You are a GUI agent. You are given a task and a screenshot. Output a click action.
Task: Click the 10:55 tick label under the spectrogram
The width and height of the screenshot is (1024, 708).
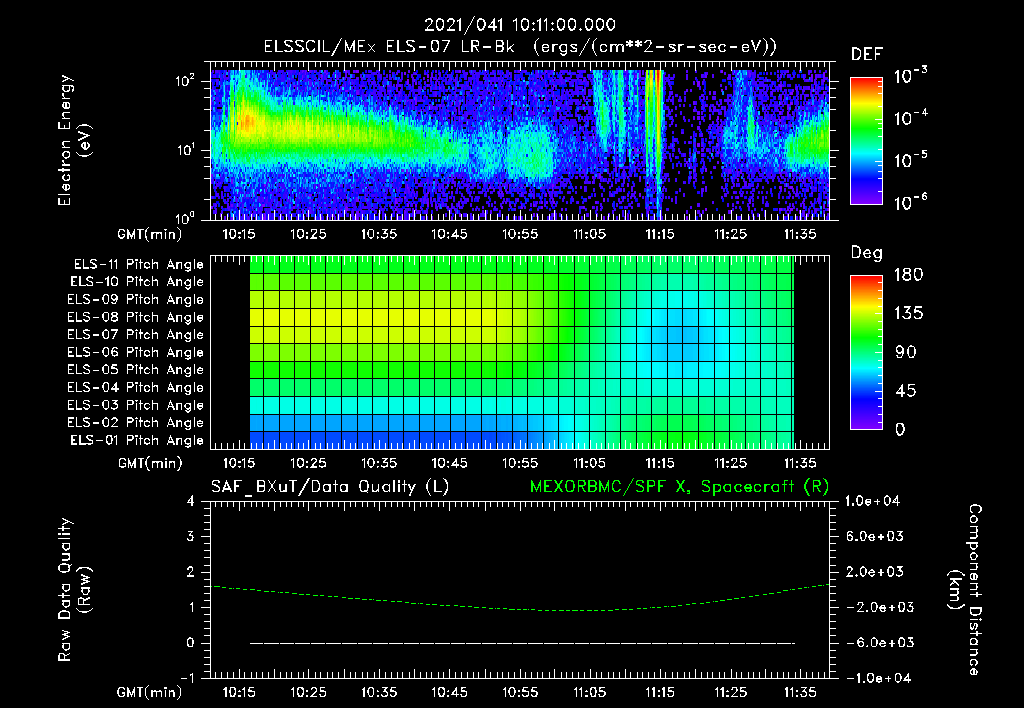(520, 234)
